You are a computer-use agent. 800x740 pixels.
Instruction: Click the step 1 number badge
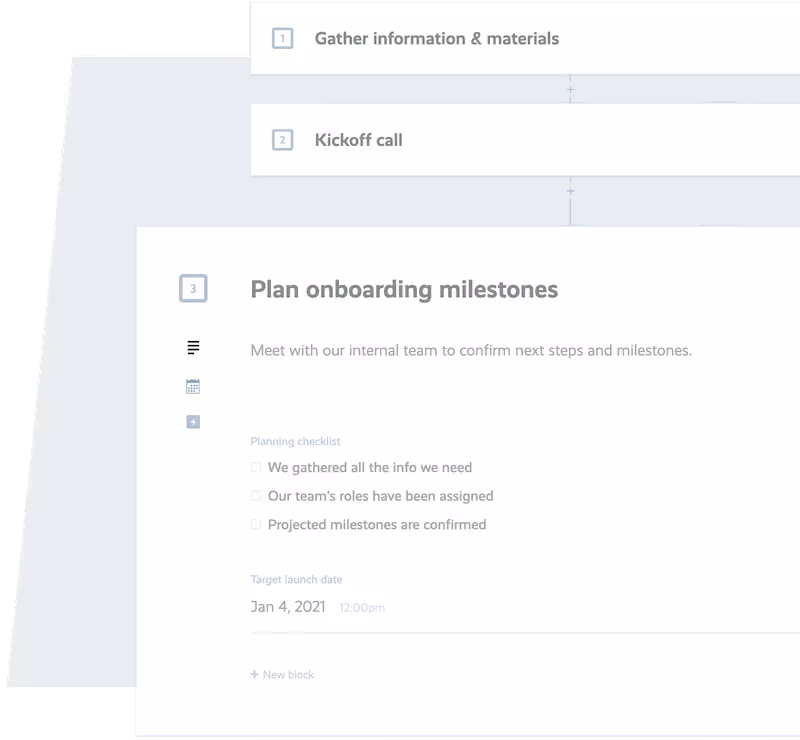[x=281, y=39]
